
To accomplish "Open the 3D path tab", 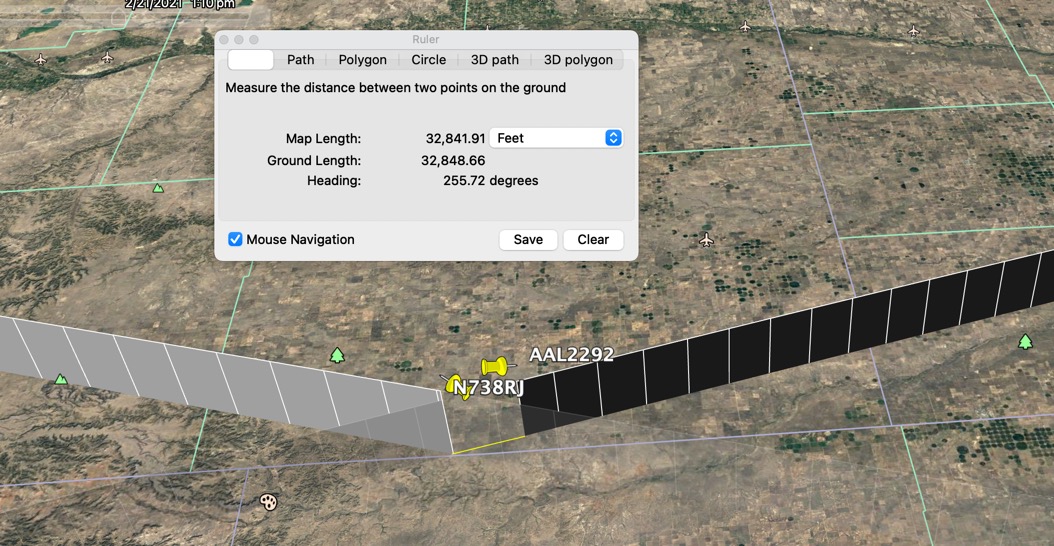I will pyautogui.click(x=494, y=60).
